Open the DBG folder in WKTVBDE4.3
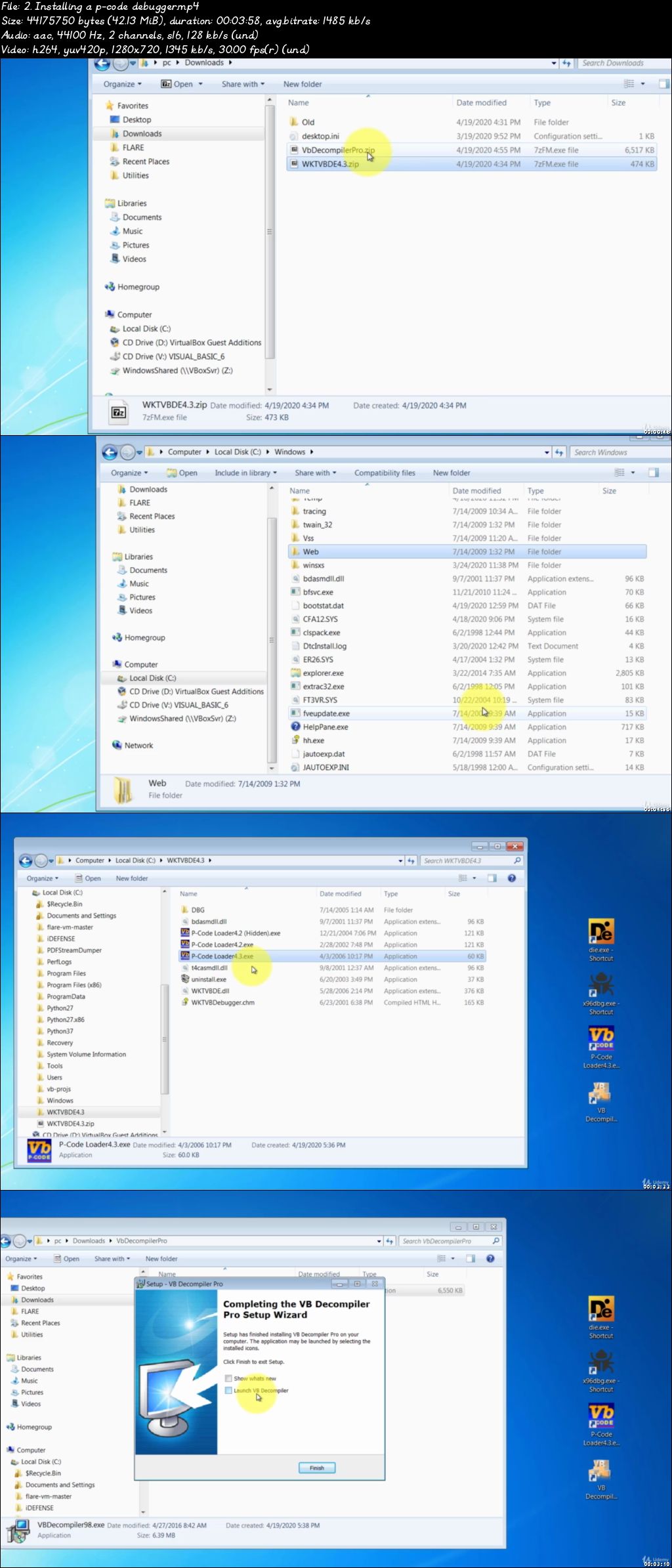The height and width of the screenshot is (1568, 672). click(x=192, y=910)
